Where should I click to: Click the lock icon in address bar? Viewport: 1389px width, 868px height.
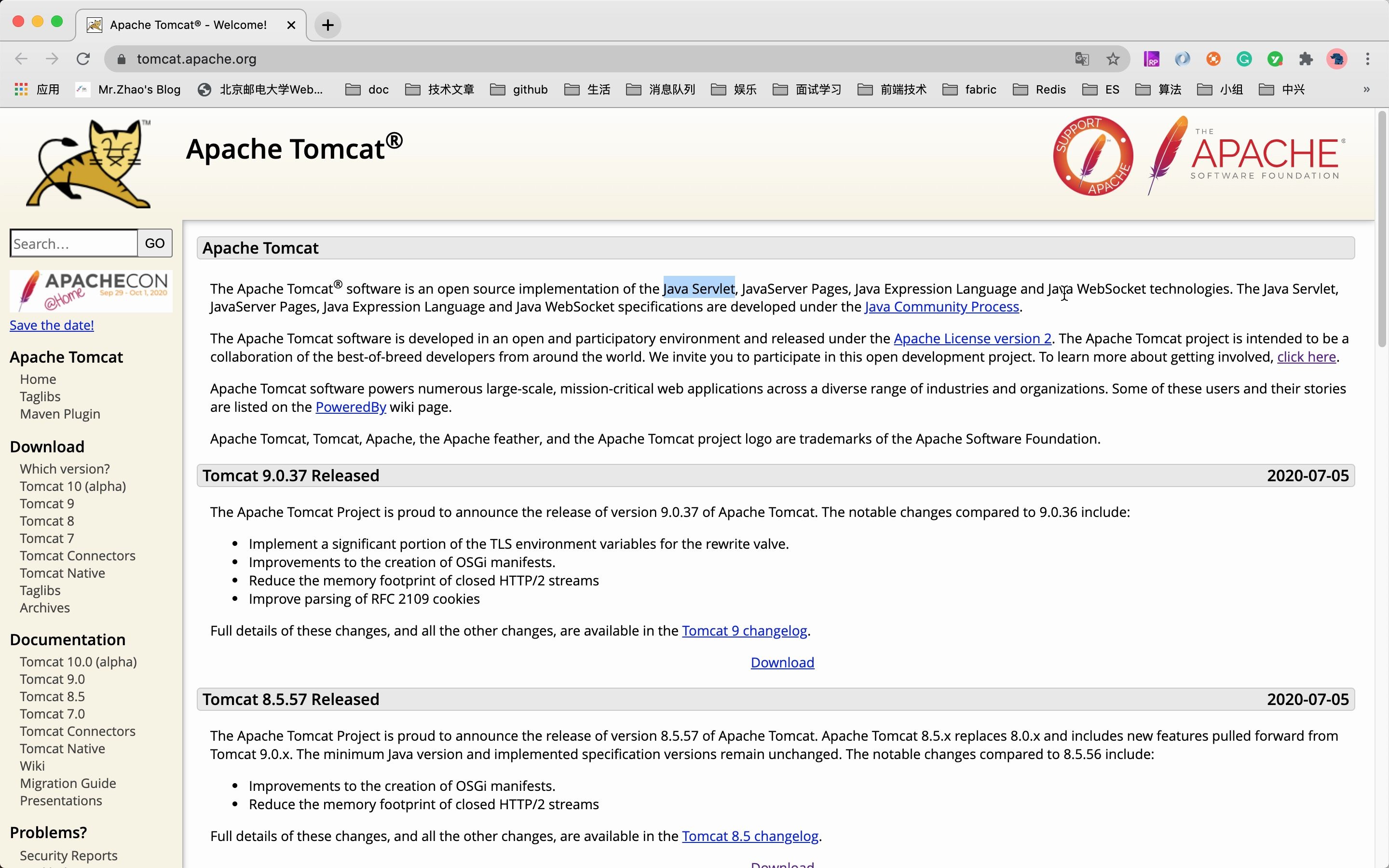(121, 59)
